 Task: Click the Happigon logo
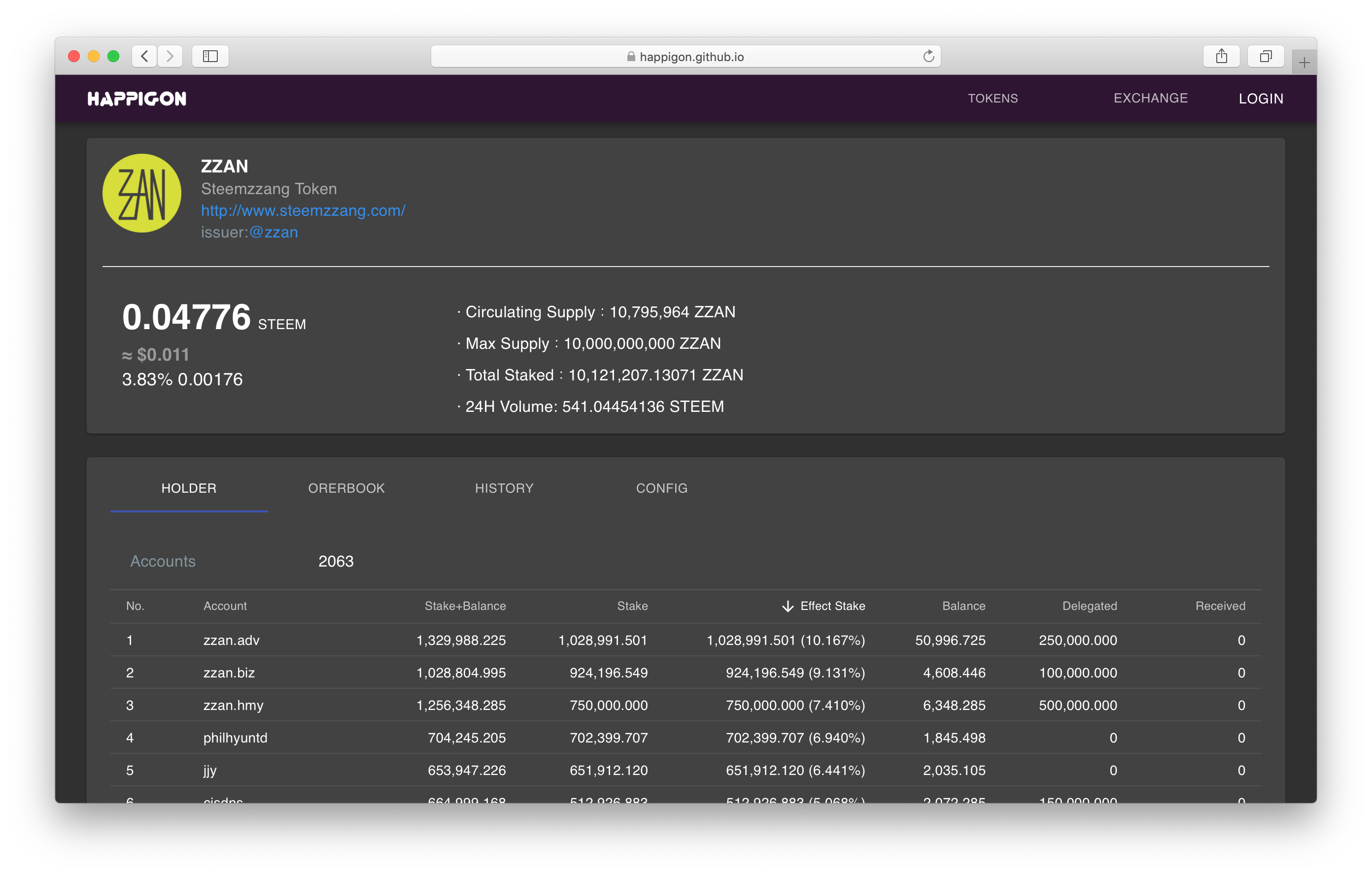[x=137, y=99]
